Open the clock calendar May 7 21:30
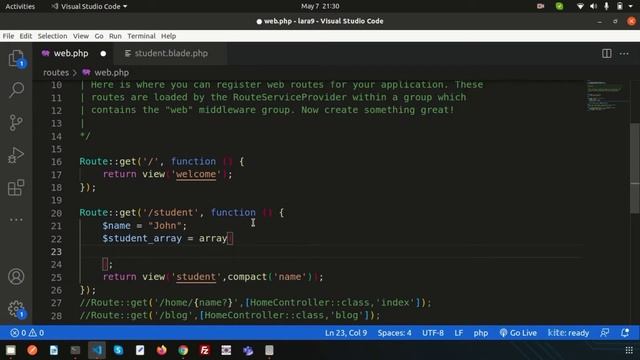640x360 pixels. click(x=320, y=6)
